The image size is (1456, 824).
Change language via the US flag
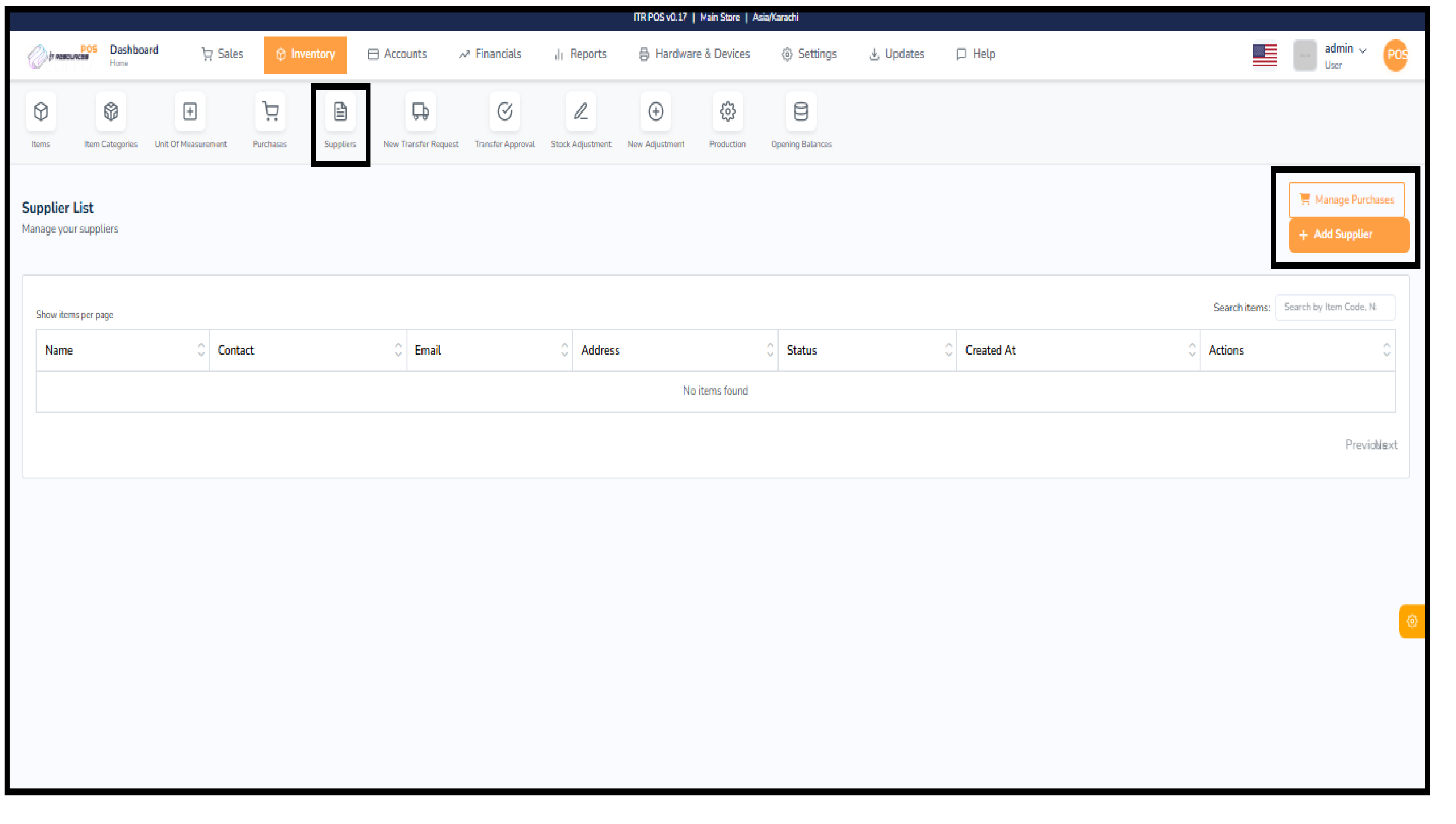pyautogui.click(x=1264, y=55)
